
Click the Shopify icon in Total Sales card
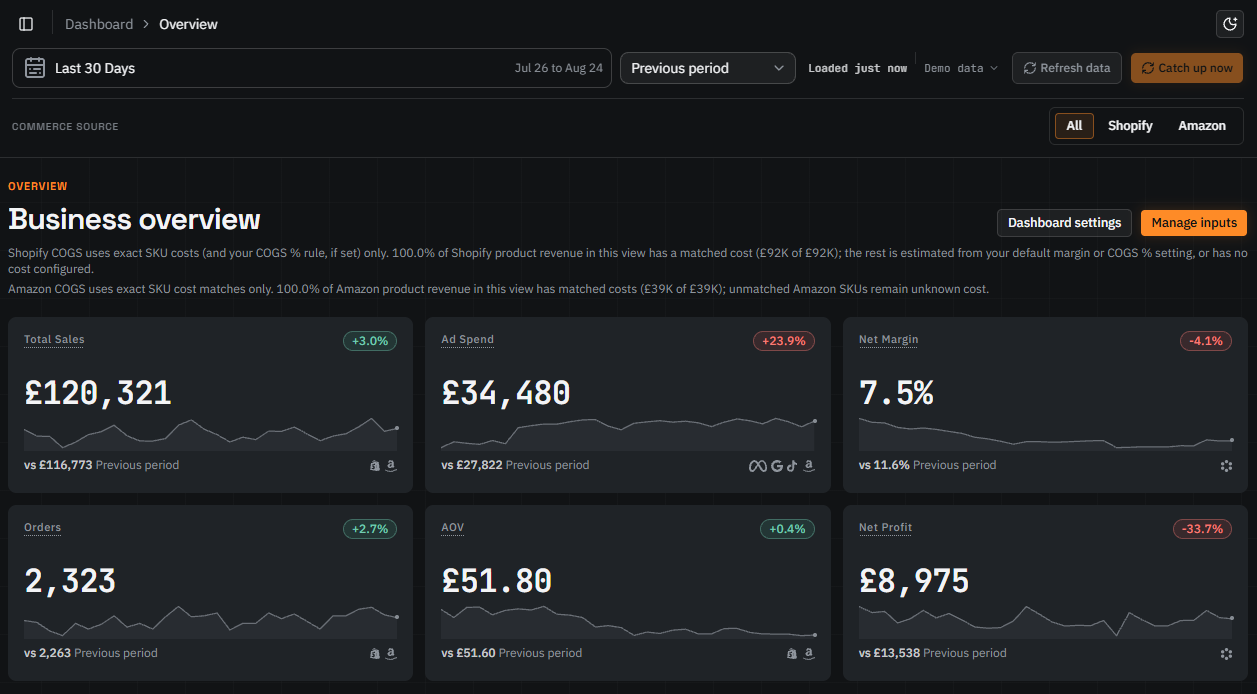click(x=375, y=465)
